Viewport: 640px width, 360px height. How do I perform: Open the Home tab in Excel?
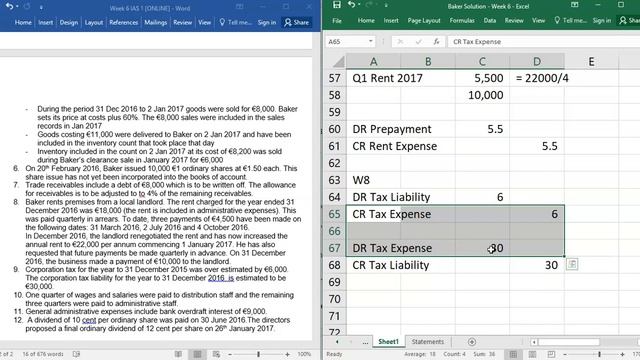point(366,20)
